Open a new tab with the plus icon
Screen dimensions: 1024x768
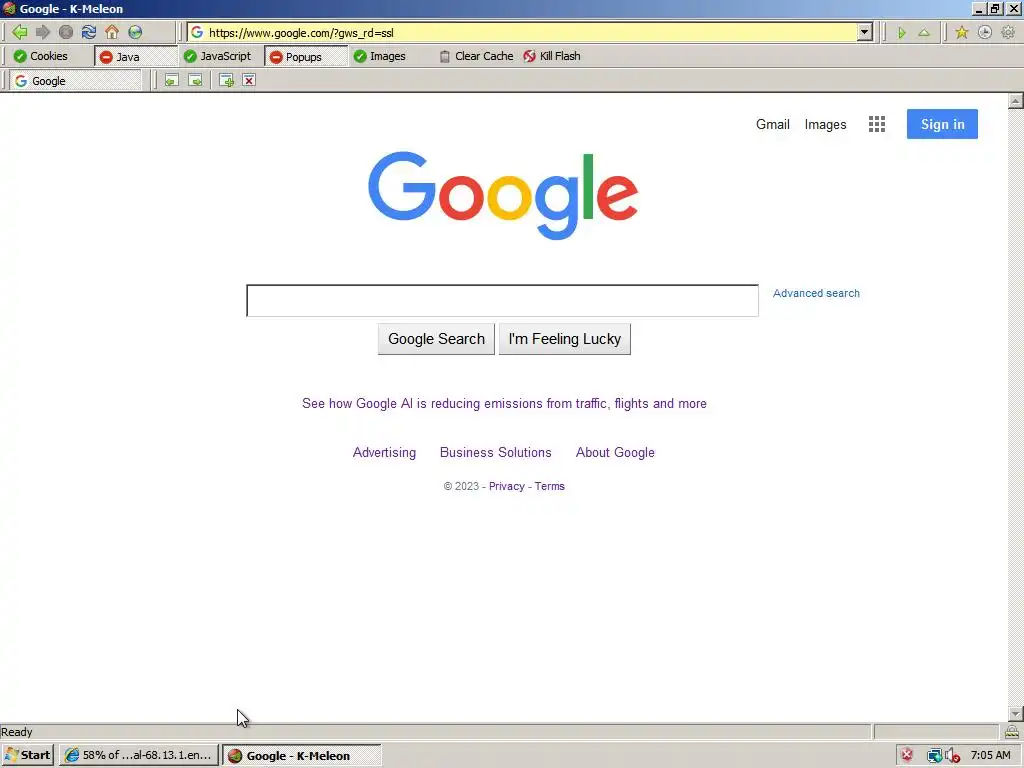click(x=226, y=80)
